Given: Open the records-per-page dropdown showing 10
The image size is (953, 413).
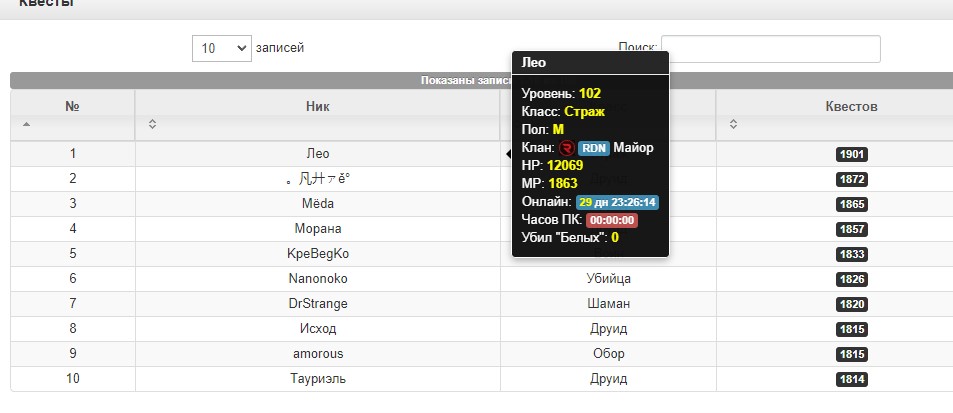Looking at the screenshot, I should coord(222,48).
